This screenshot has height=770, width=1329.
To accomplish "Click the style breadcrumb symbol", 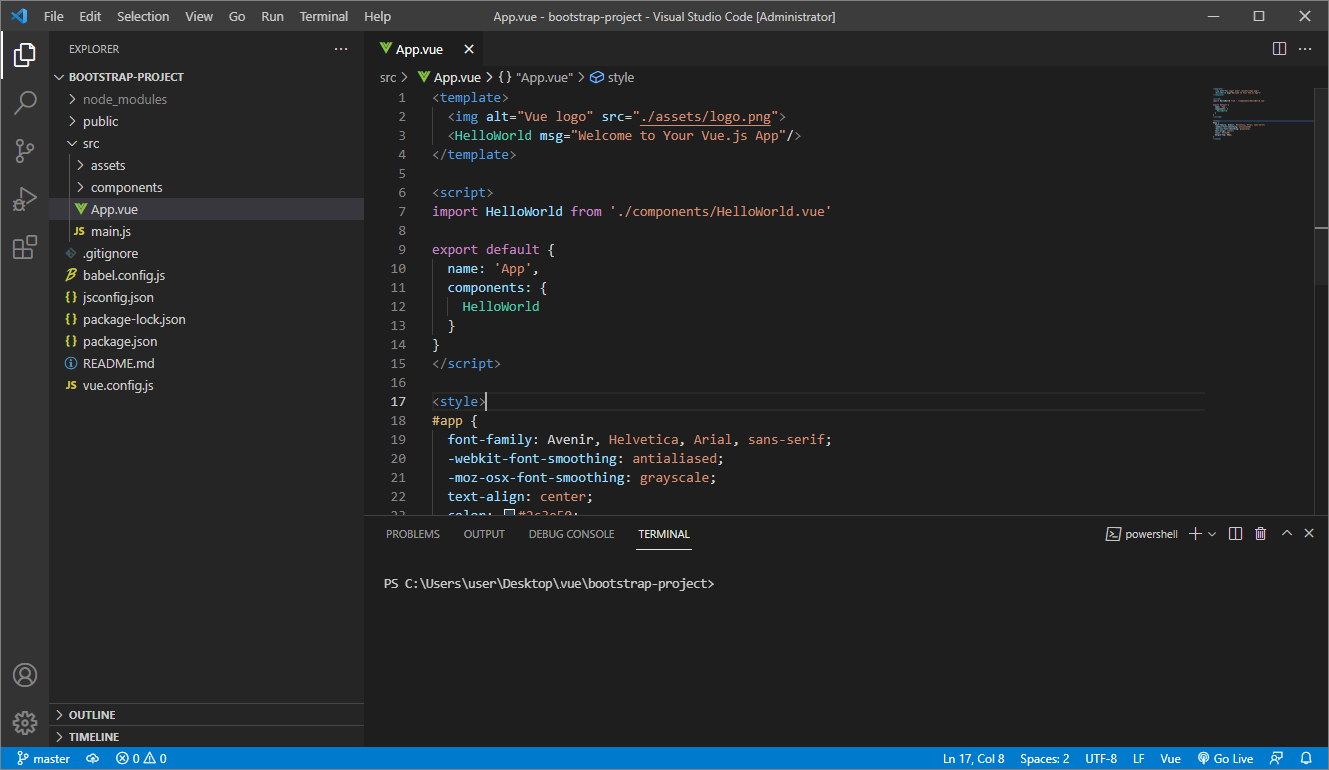I will click(x=612, y=77).
